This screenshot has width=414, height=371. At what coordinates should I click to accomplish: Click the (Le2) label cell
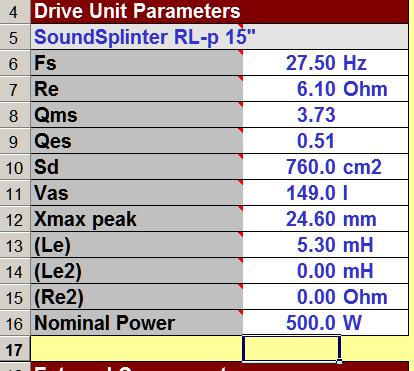[137, 271]
